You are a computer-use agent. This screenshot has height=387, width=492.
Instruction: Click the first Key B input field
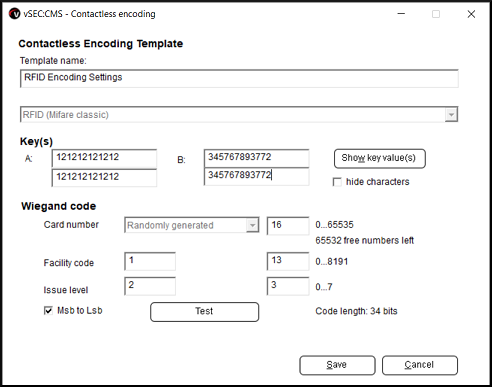[x=256, y=158]
